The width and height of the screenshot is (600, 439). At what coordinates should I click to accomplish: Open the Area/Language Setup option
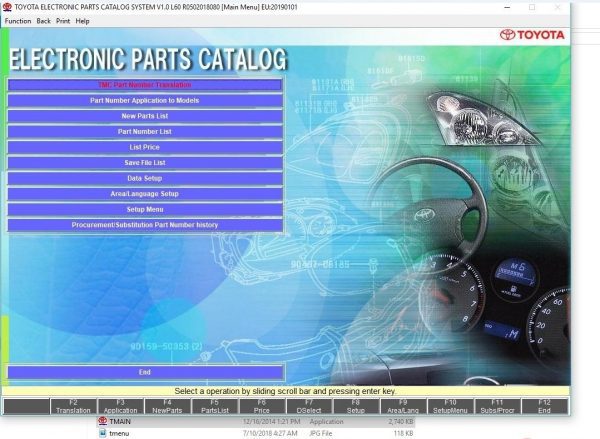coord(145,194)
